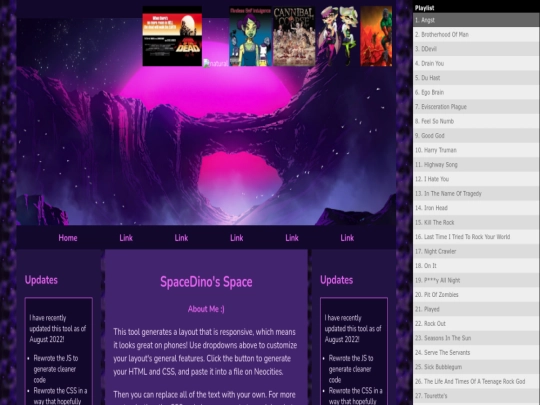This screenshot has width=540, height=405.
Task: Choose Last Time I Tried To Rock Your World
Action: [476, 237]
